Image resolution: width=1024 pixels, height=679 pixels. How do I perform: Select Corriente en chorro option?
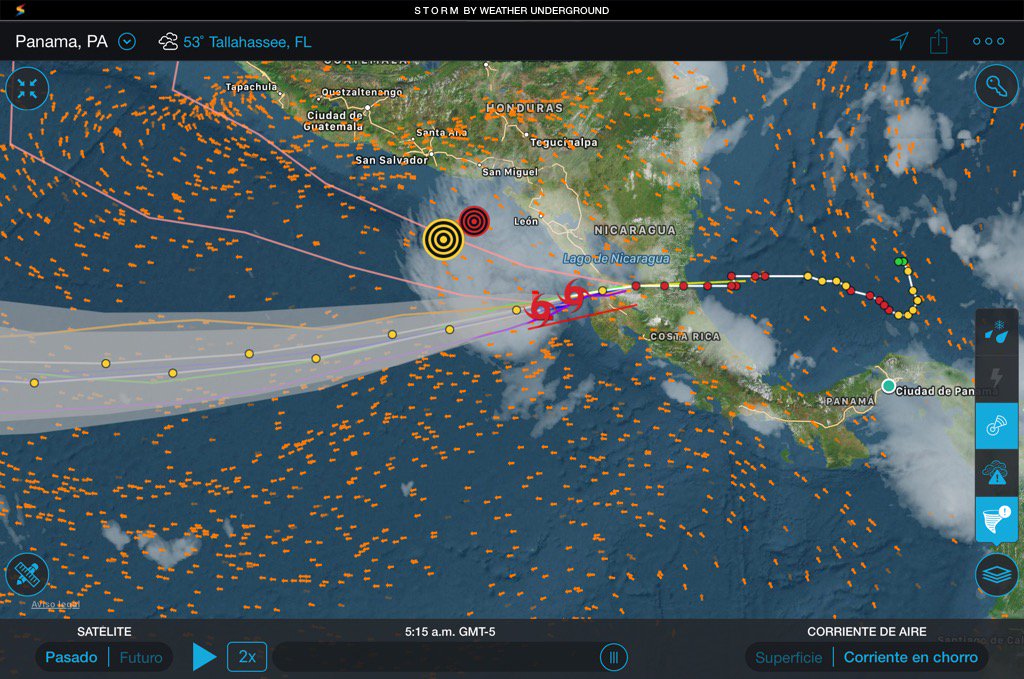click(x=910, y=657)
